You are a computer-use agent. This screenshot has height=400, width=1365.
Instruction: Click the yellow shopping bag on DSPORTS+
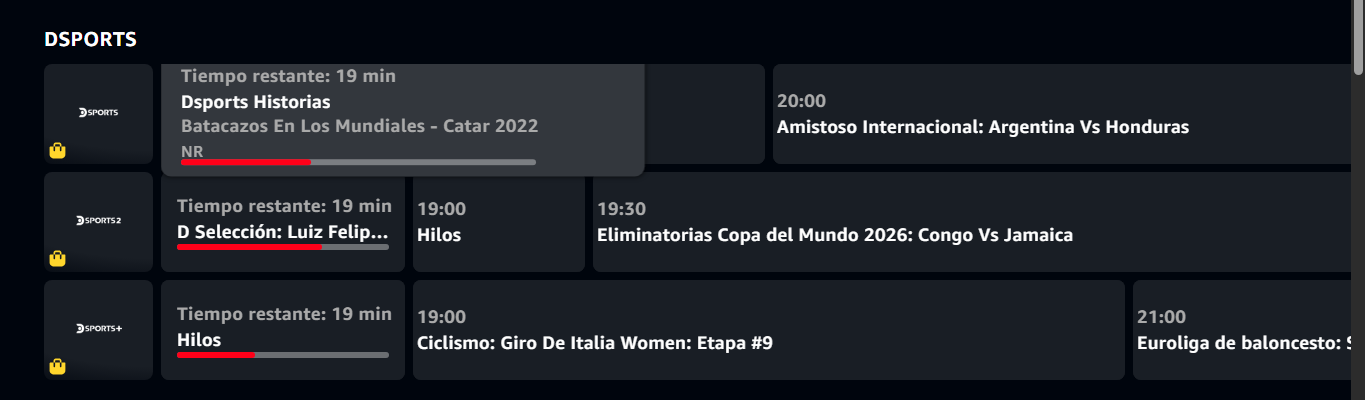click(x=58, y=367)
